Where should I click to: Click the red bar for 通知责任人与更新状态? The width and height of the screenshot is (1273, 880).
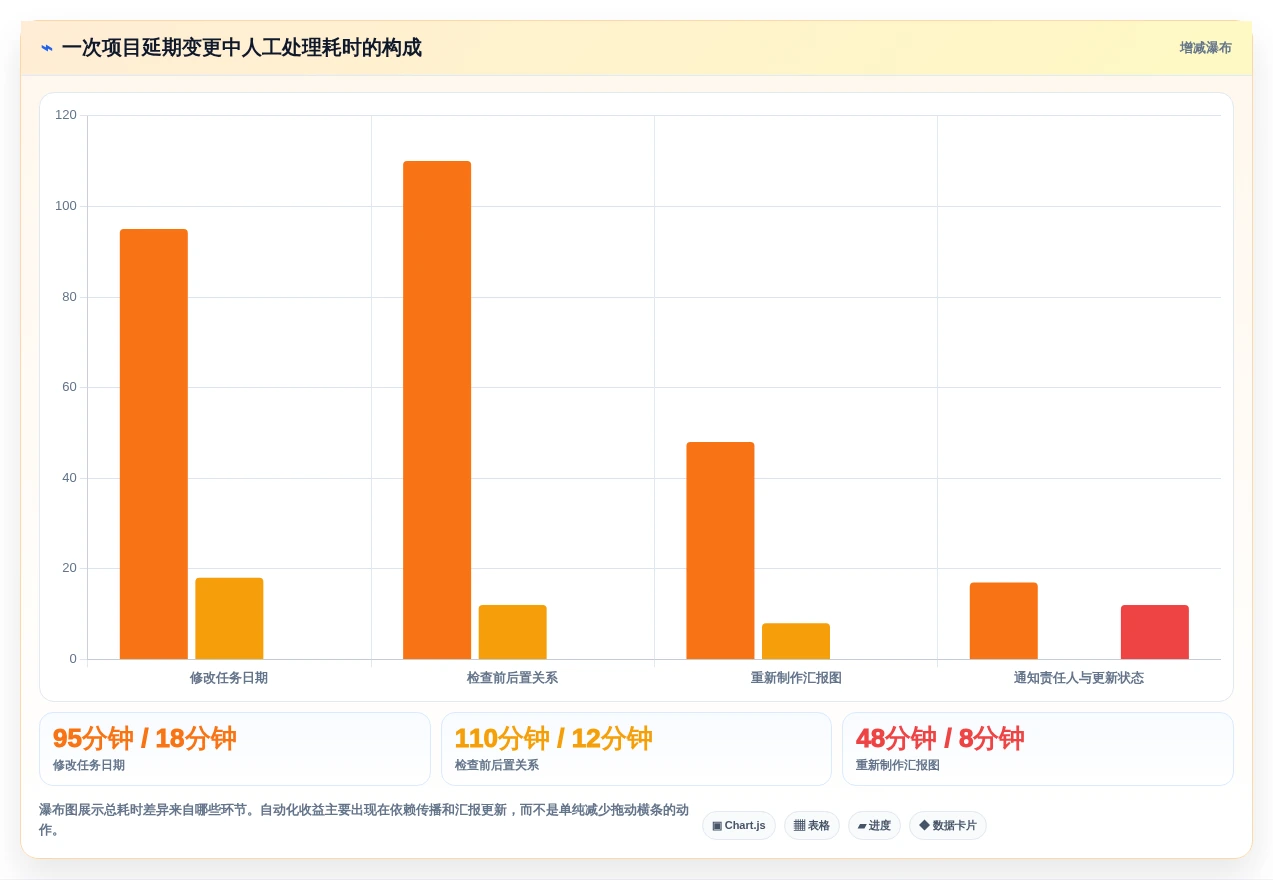coord(1155,632)
